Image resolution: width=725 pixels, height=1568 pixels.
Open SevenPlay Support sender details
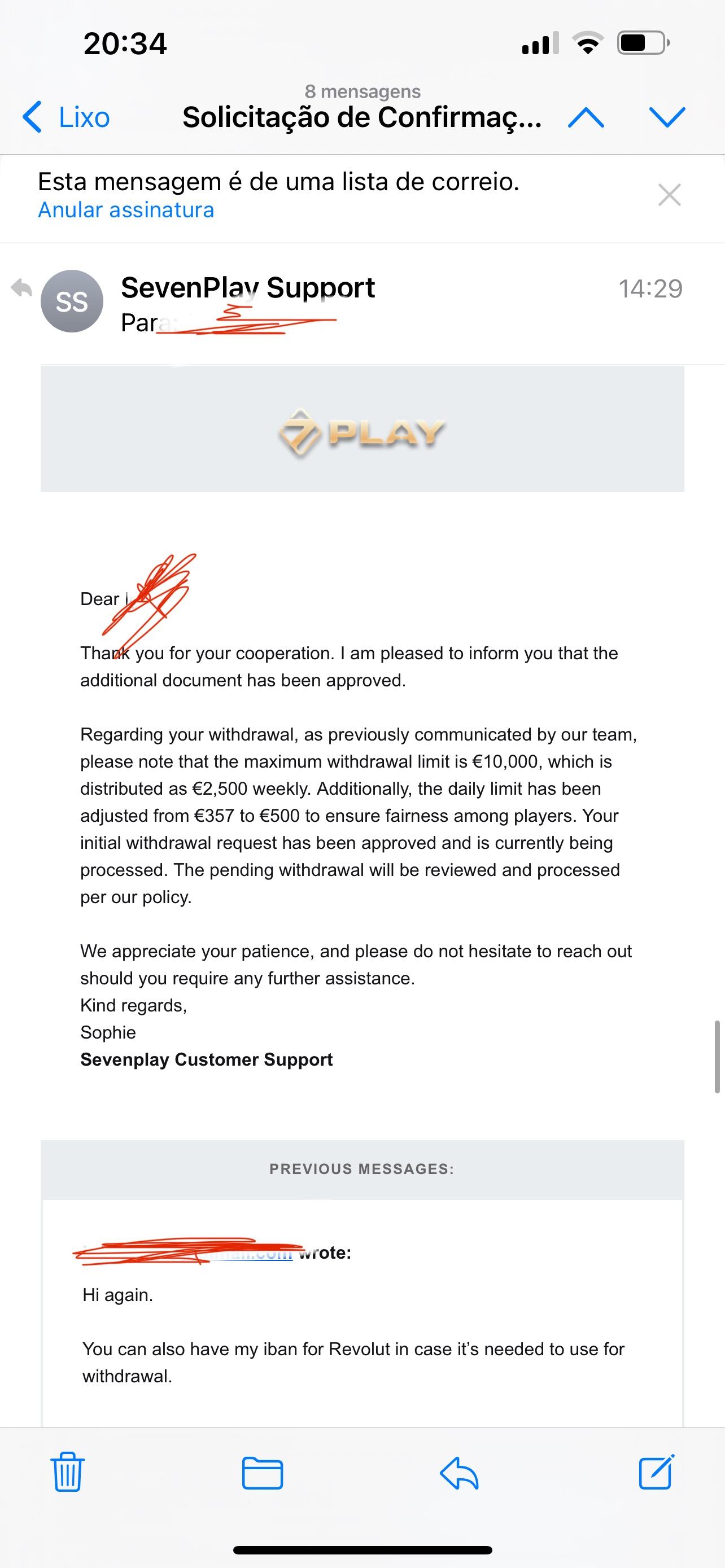[x=248, y=287]
